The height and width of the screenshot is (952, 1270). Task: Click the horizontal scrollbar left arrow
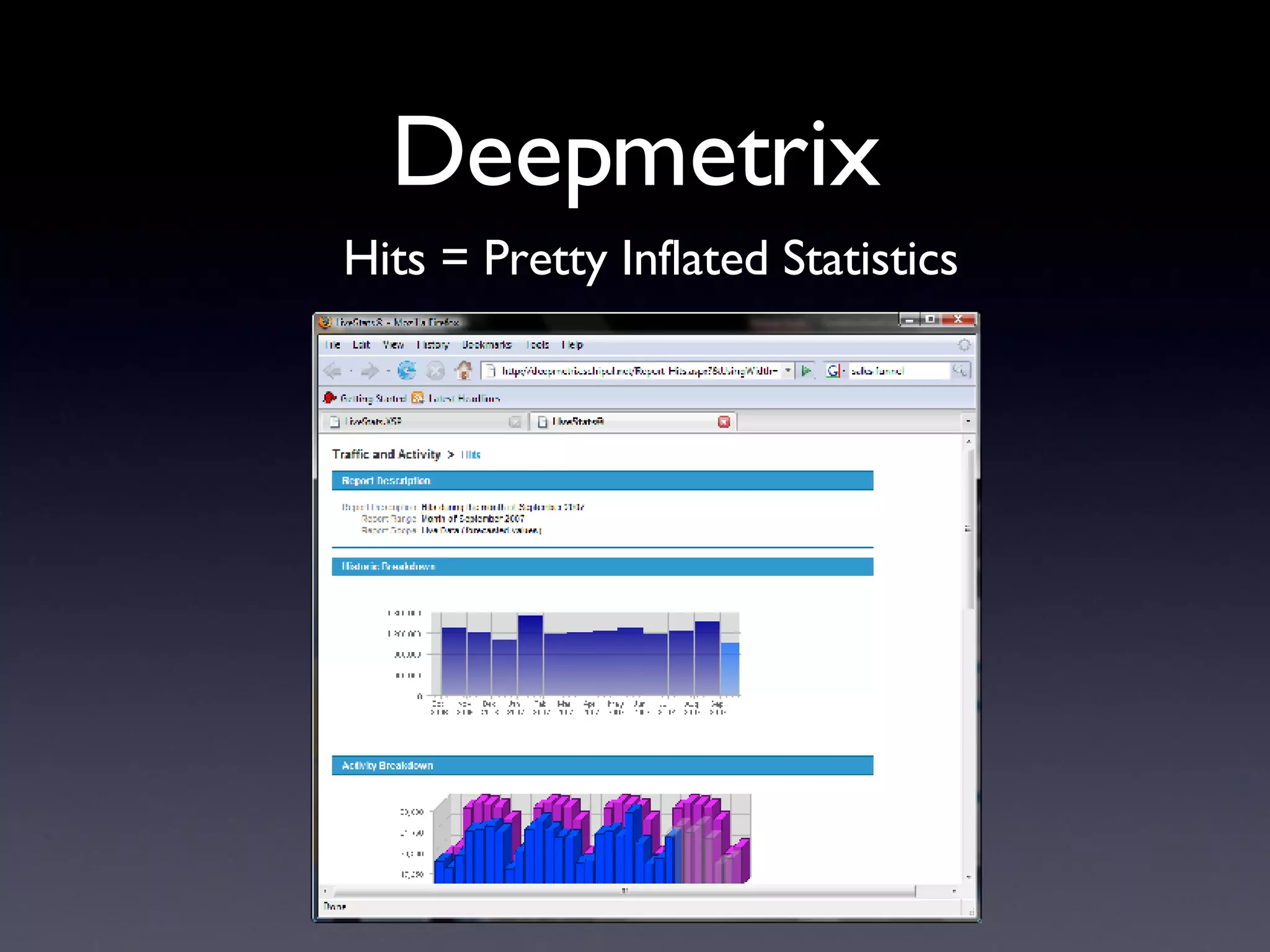coord(325,891)
